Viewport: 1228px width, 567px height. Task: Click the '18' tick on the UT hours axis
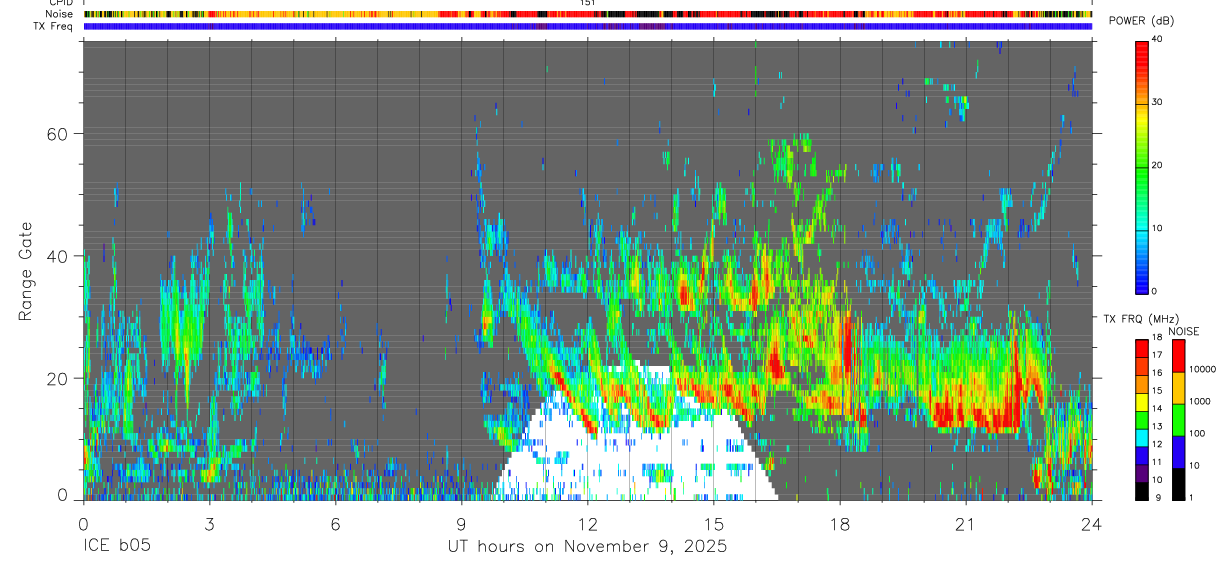click(x=840, y=524)
